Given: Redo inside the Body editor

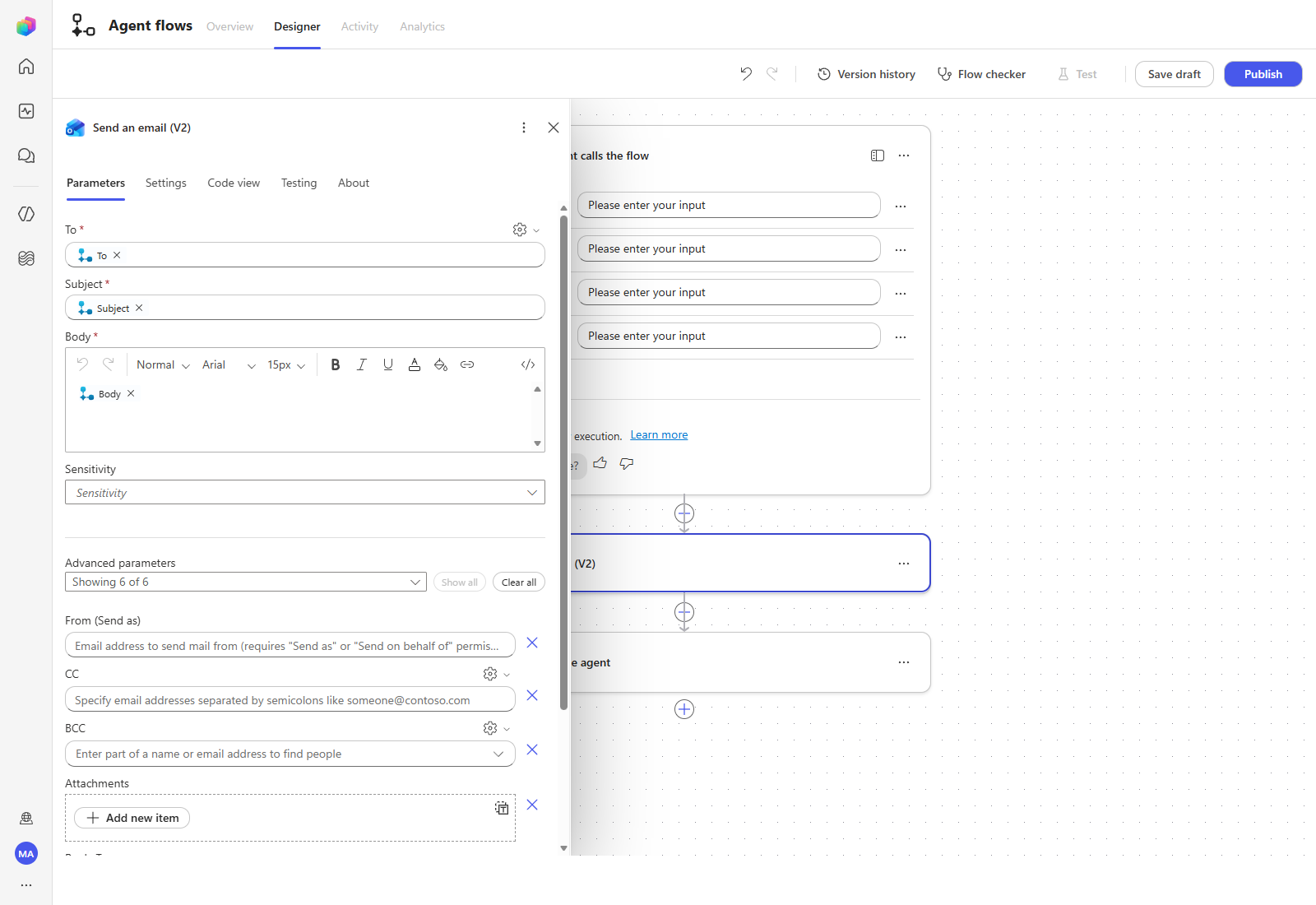Looking at the screenshot, I should coord(109,364).
